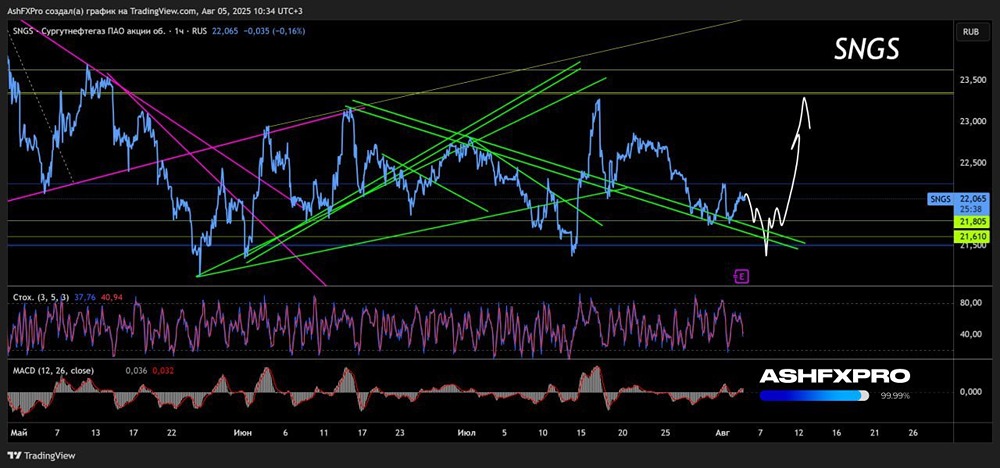The height and width of the screenshot is (468, 1000).
Task: Select the MACD (12, 26, close) indicator legend
Action: point(52,370)
